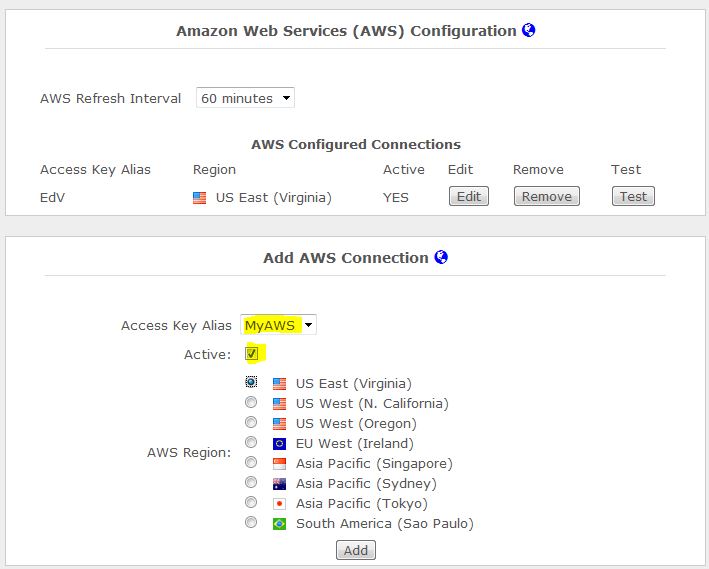The image size is (709, 569).
Task: Open the AWS Refresh Interval dropdown
Action: 245,98
